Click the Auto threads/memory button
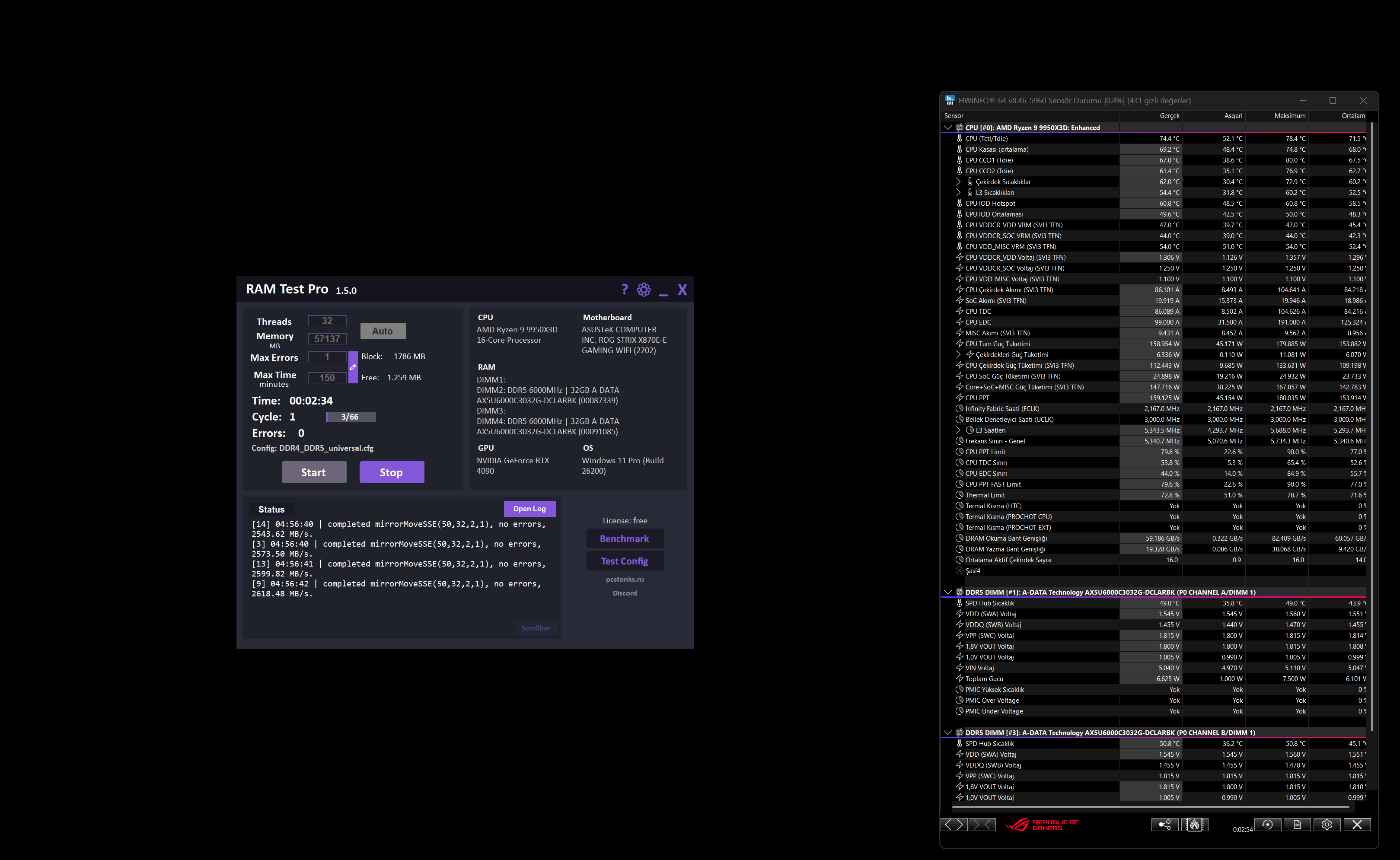The image size is (1400, 860). click(x=382, y=331)
